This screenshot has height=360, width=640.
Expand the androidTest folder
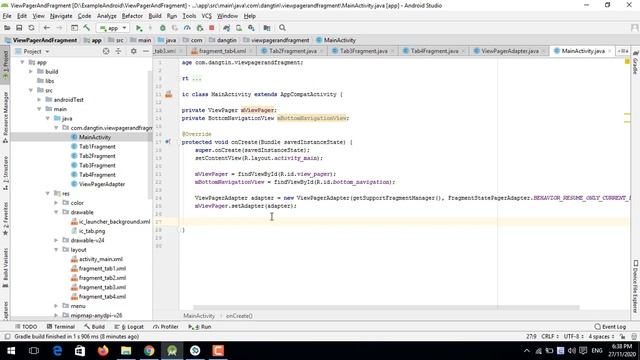(x=40, y=100)
